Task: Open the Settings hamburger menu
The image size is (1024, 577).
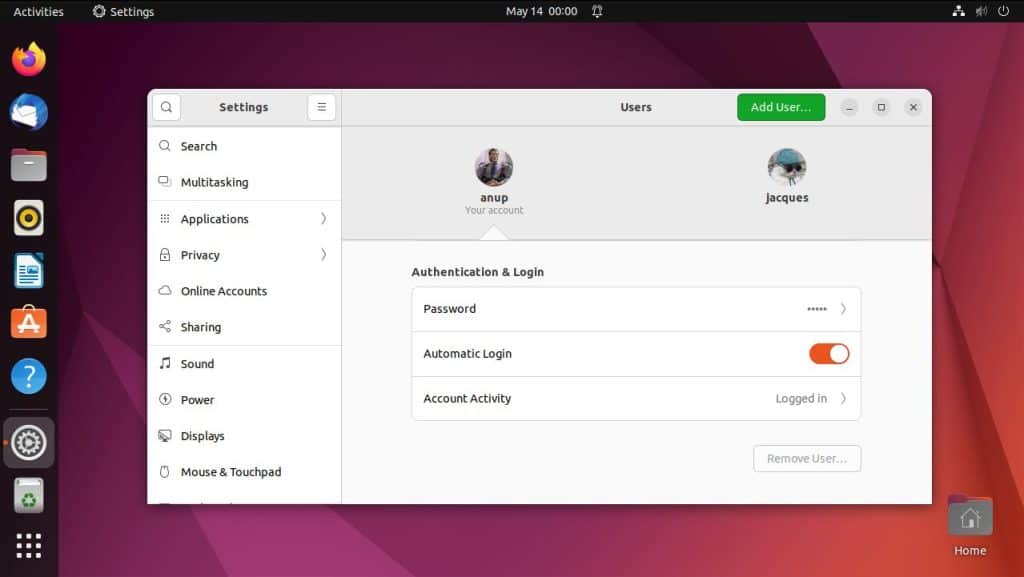Action: (321, 107)
